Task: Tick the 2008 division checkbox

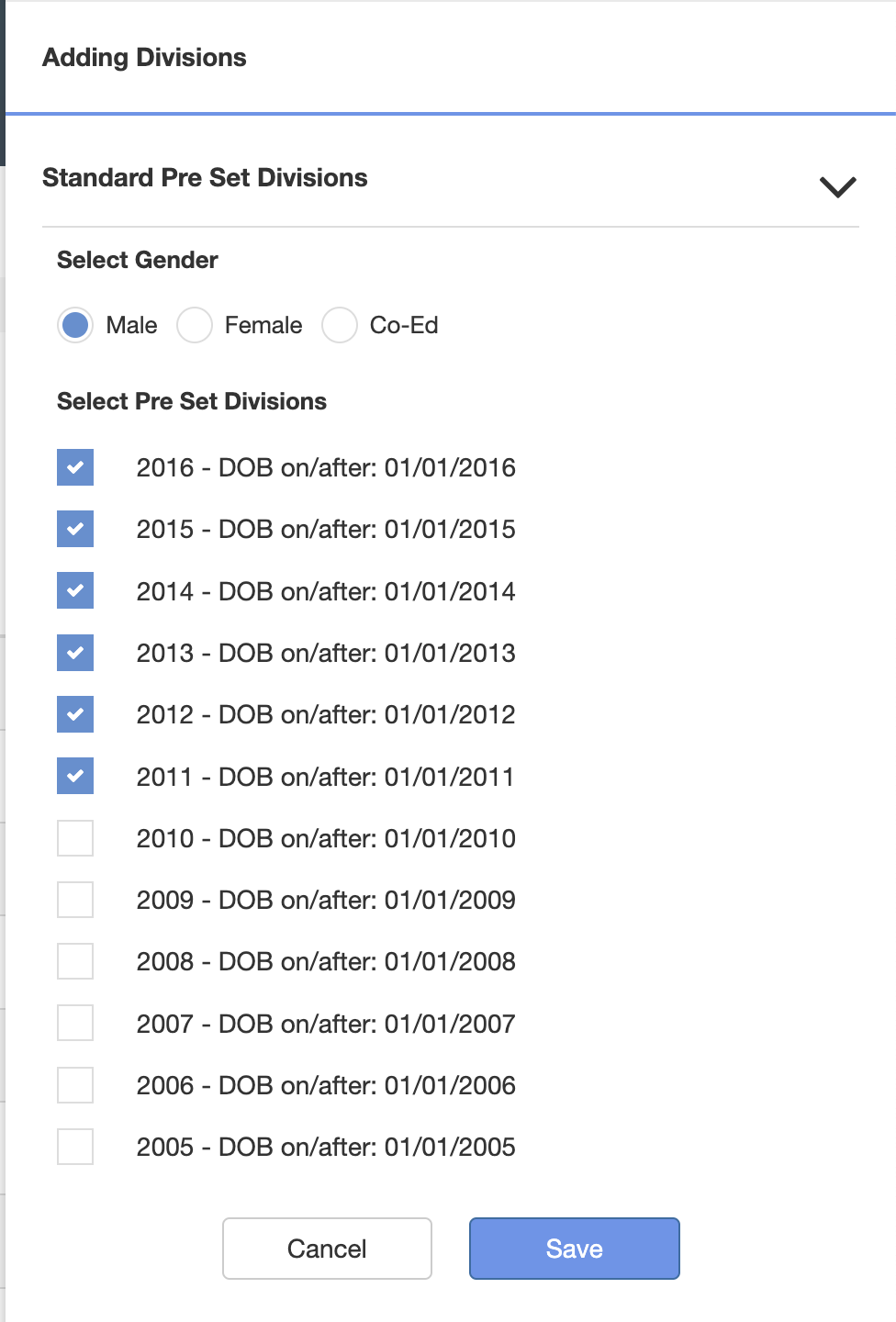Action: click(x=75, y=961)
